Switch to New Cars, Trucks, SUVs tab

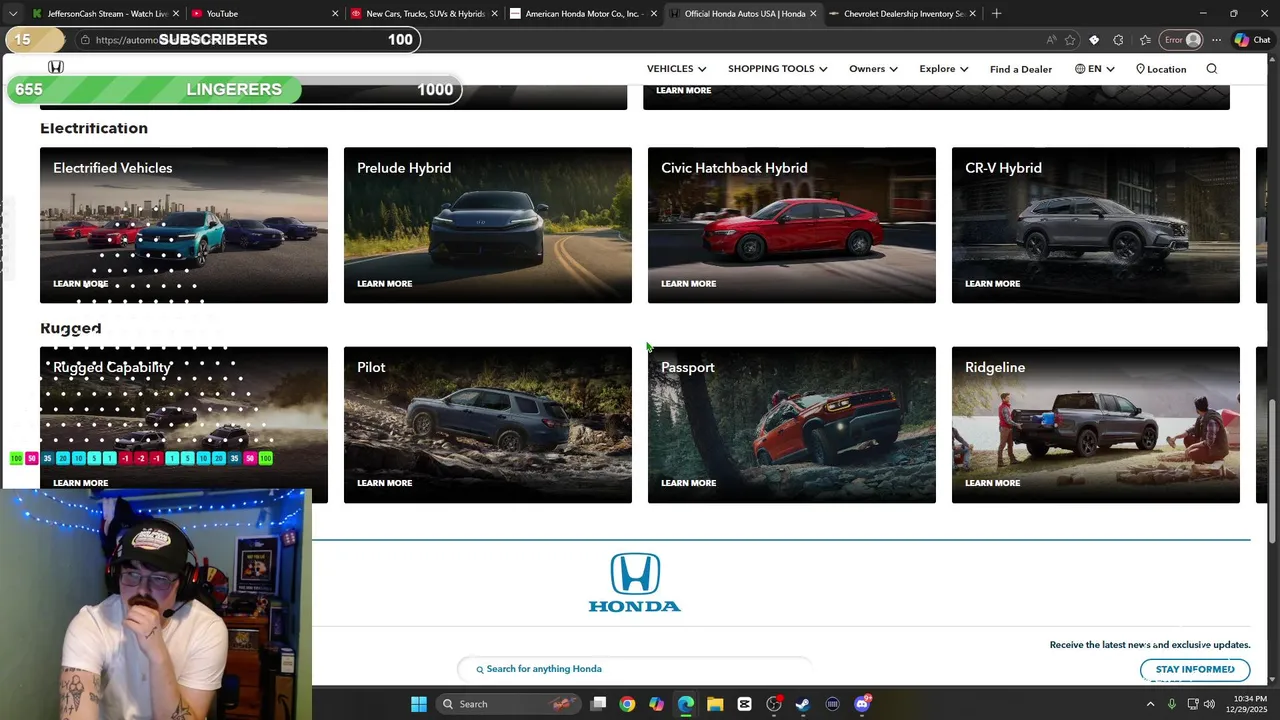coord(423,14)
